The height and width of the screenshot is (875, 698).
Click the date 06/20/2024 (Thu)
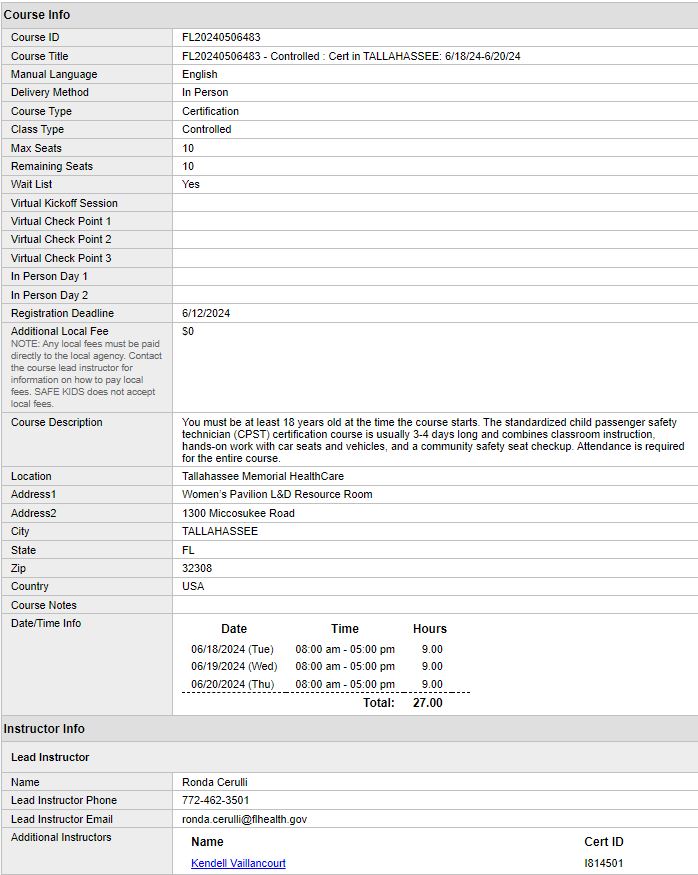pos(233,684)
